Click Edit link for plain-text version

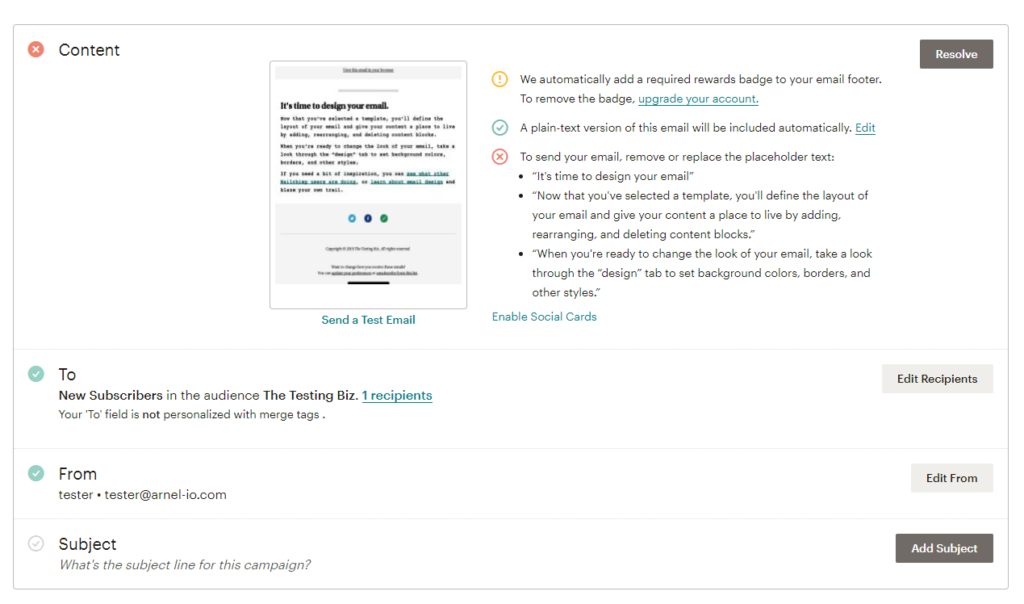click(865, 128)
